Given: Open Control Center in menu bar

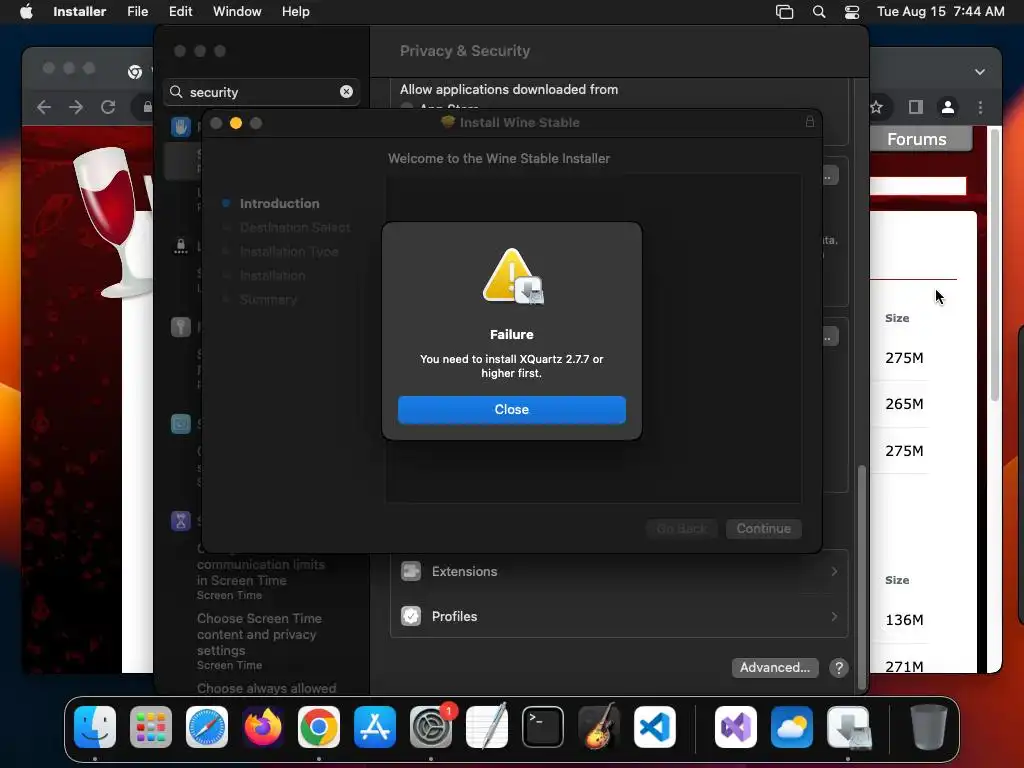Looking at the screenshot, I should [852, 12].
